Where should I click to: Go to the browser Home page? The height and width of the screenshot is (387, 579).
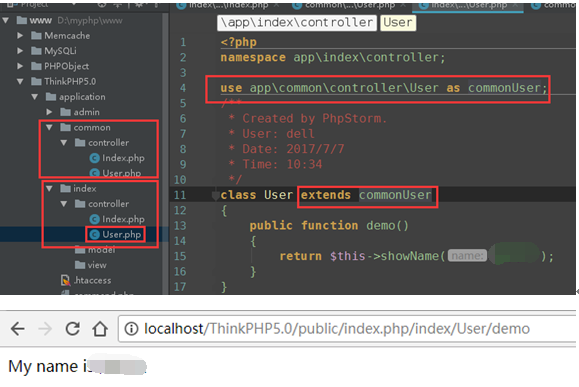[100, 328]
